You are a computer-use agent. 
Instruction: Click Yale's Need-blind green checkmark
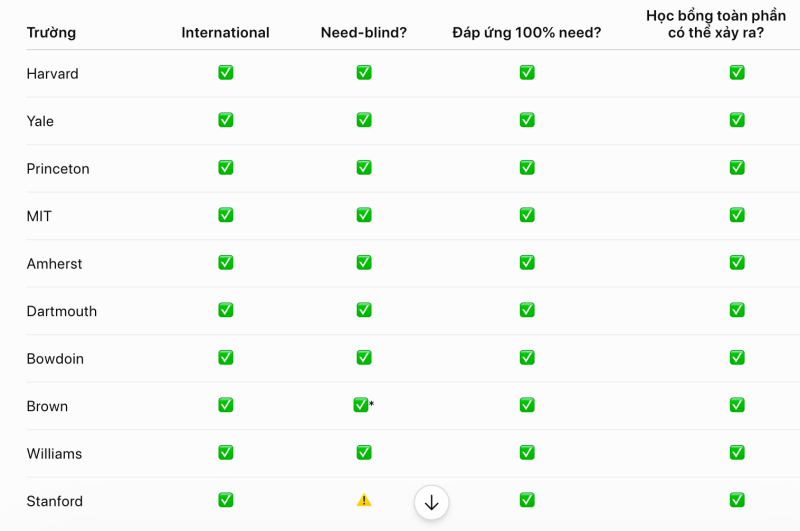[x=364, y=120]
